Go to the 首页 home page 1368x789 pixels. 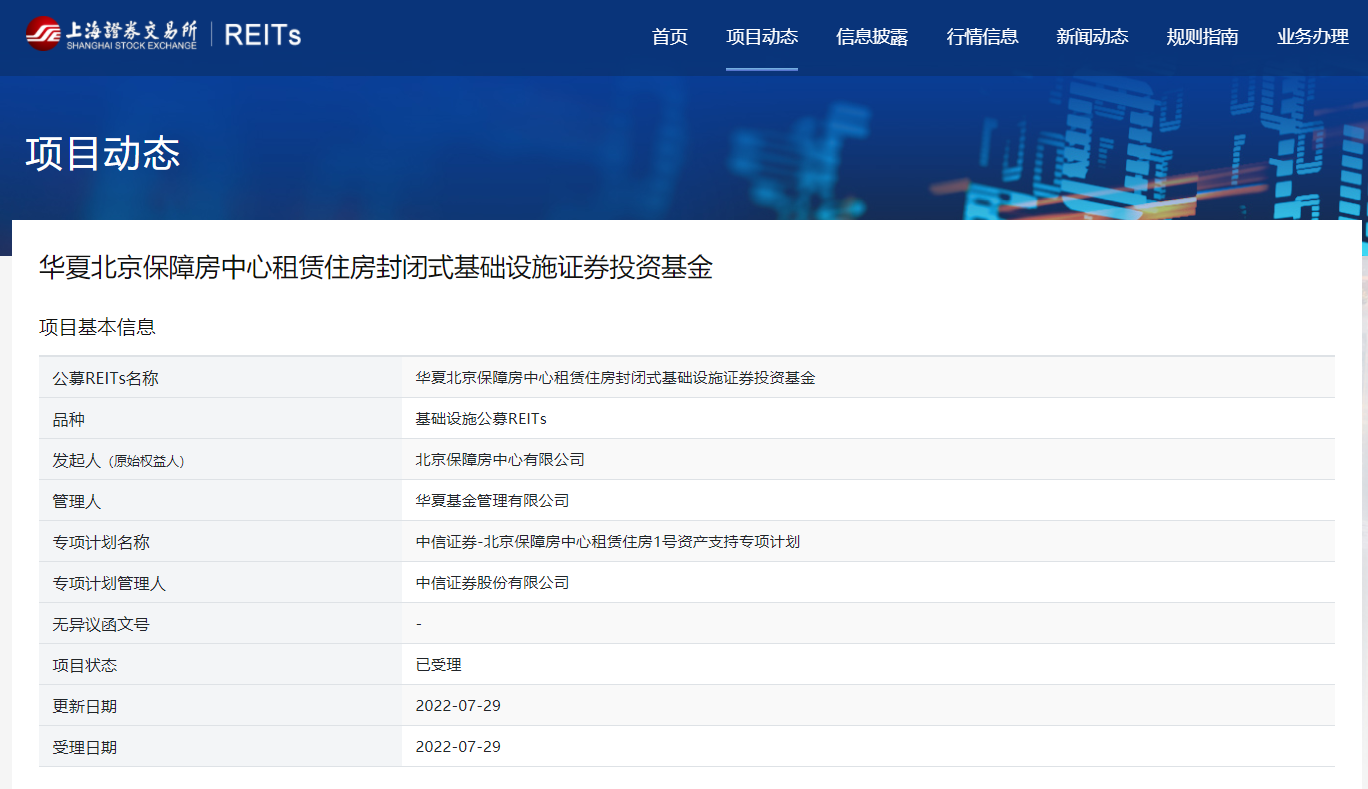(x=670, y=37)
